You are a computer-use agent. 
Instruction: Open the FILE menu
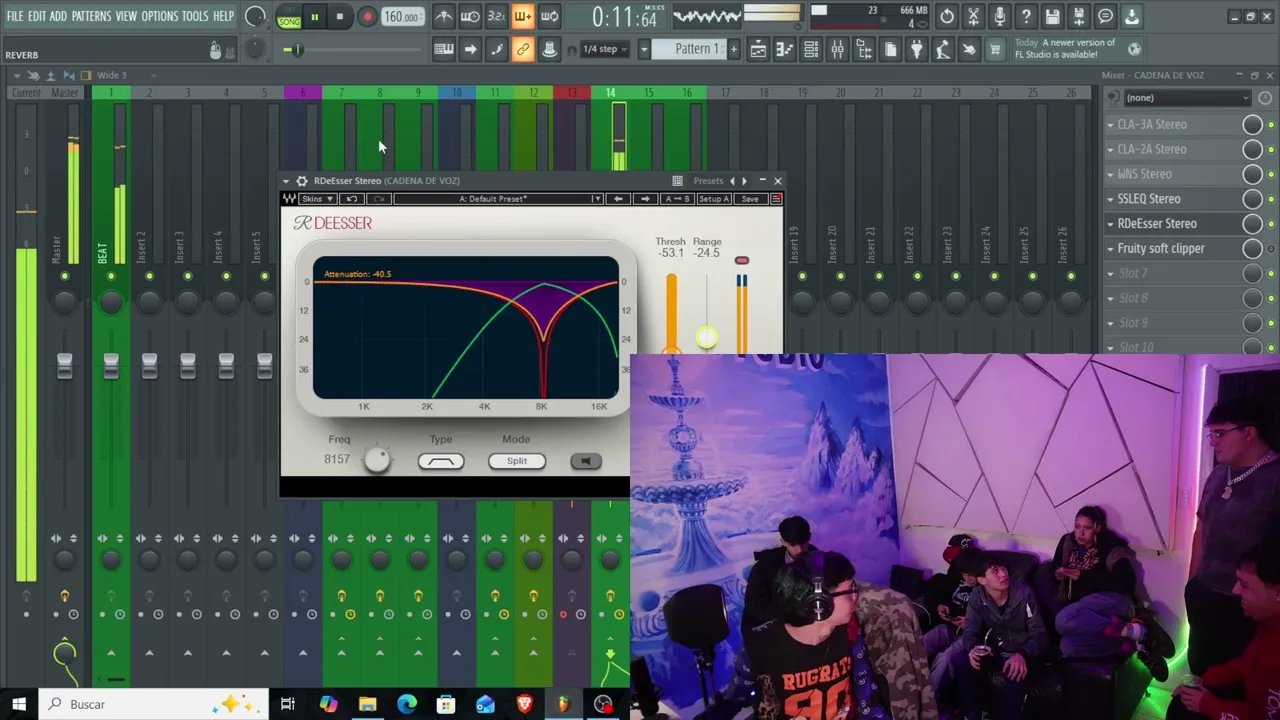pyautogui.click(x=15, y=16)
